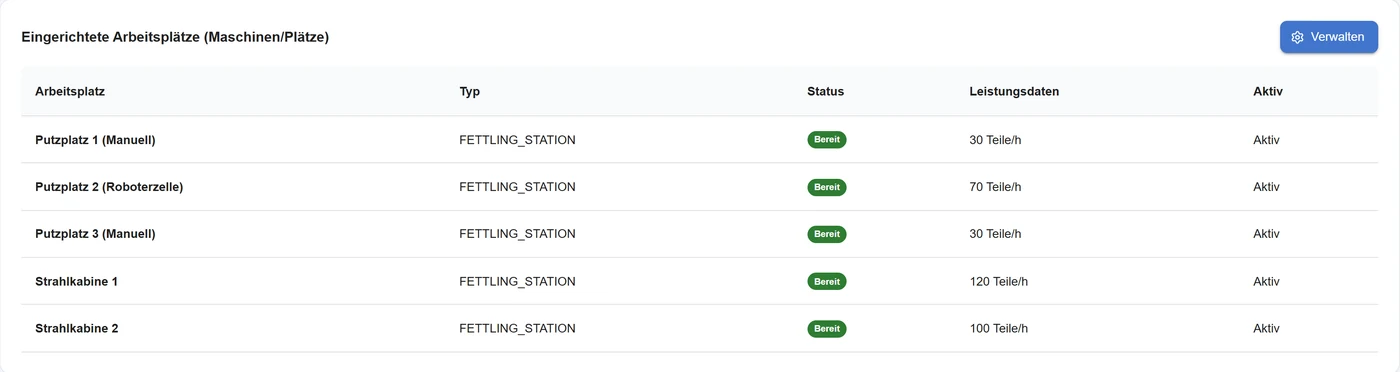Click FETTLING_STATION type of Strahlkabine 1

(x=517, y=281)
